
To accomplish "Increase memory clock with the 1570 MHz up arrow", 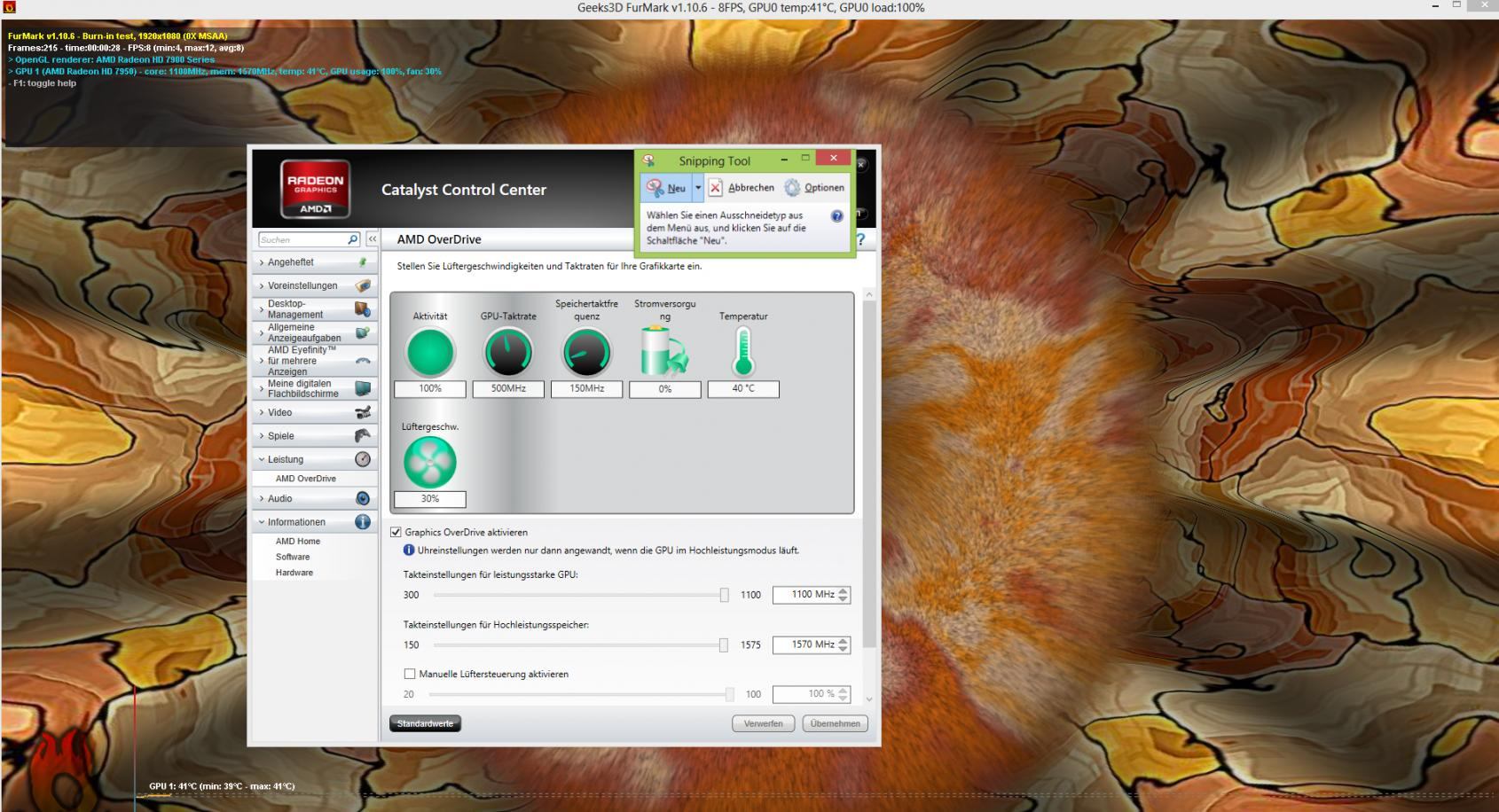I will click(x=844, y=641).
